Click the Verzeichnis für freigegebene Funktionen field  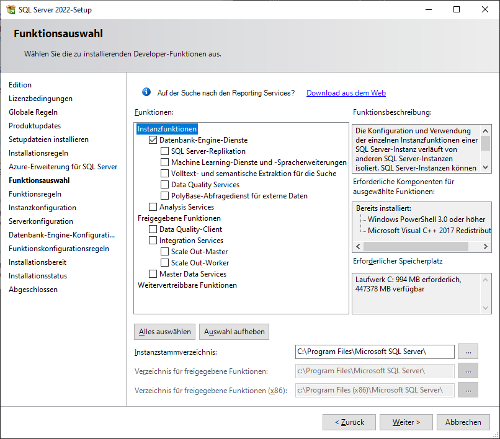coord(375,371)
